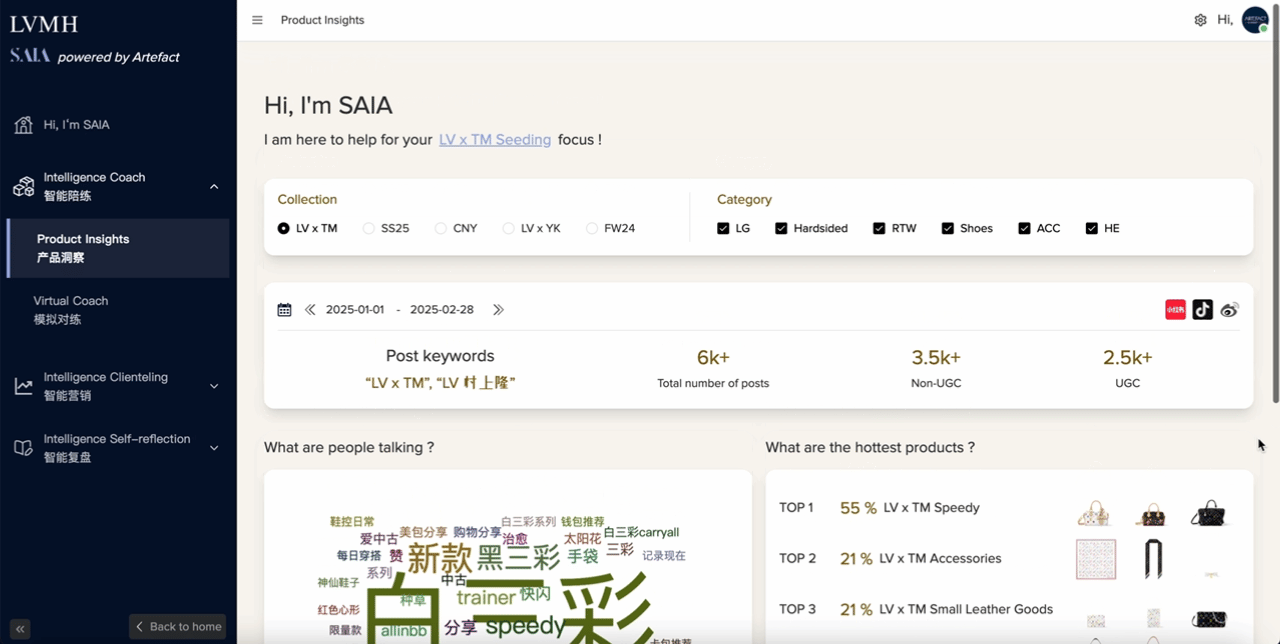The width and height of the screenshot is (1280, 644).
Task: Select the SS25 collection radio
Action: click(x=369, y=228)
